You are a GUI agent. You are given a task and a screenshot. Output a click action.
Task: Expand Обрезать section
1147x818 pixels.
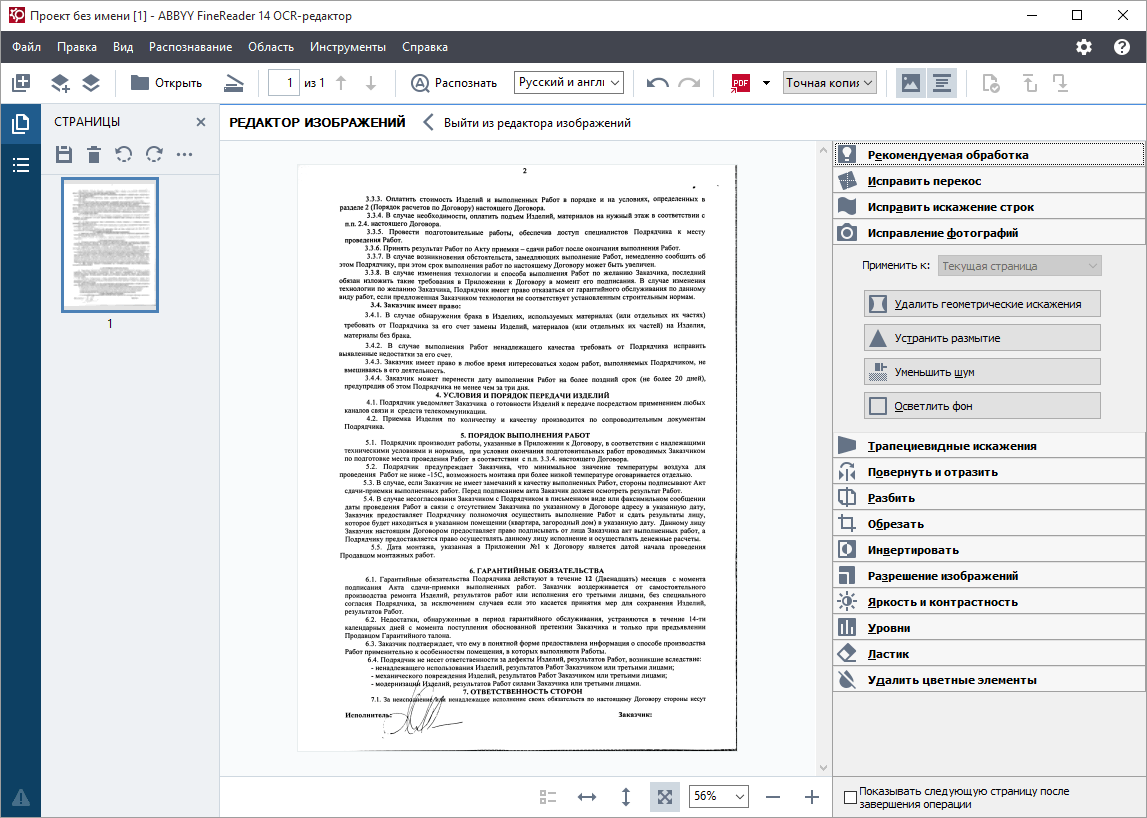[989, 524]
